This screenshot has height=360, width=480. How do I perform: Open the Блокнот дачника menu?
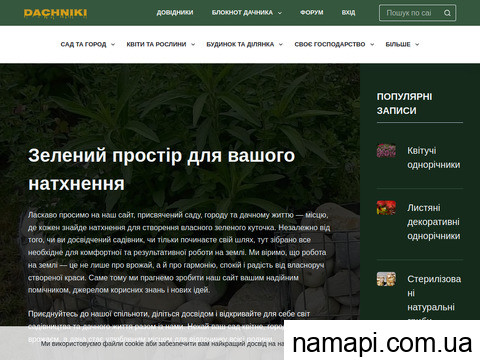coord(242,13)
